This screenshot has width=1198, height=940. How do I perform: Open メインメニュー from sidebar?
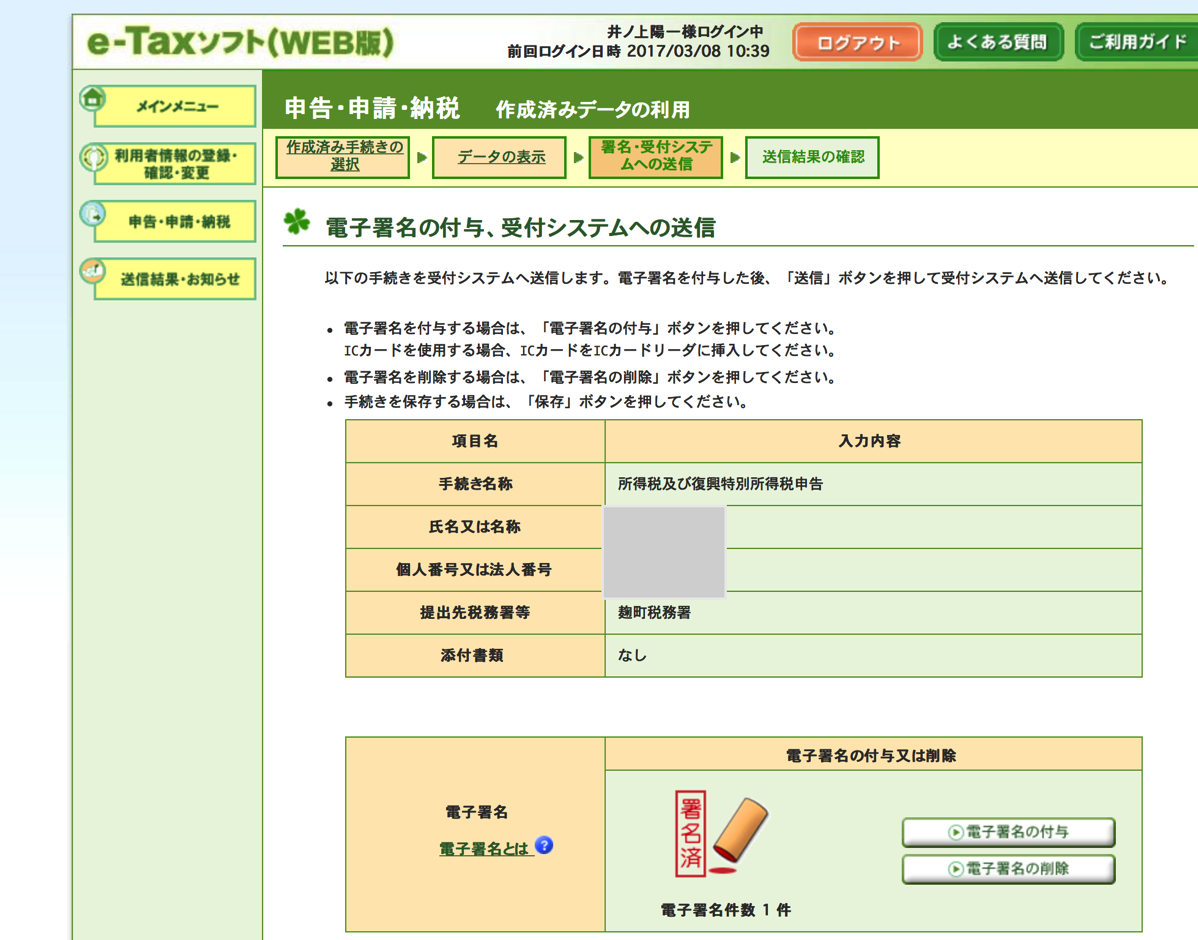(177, 106)
